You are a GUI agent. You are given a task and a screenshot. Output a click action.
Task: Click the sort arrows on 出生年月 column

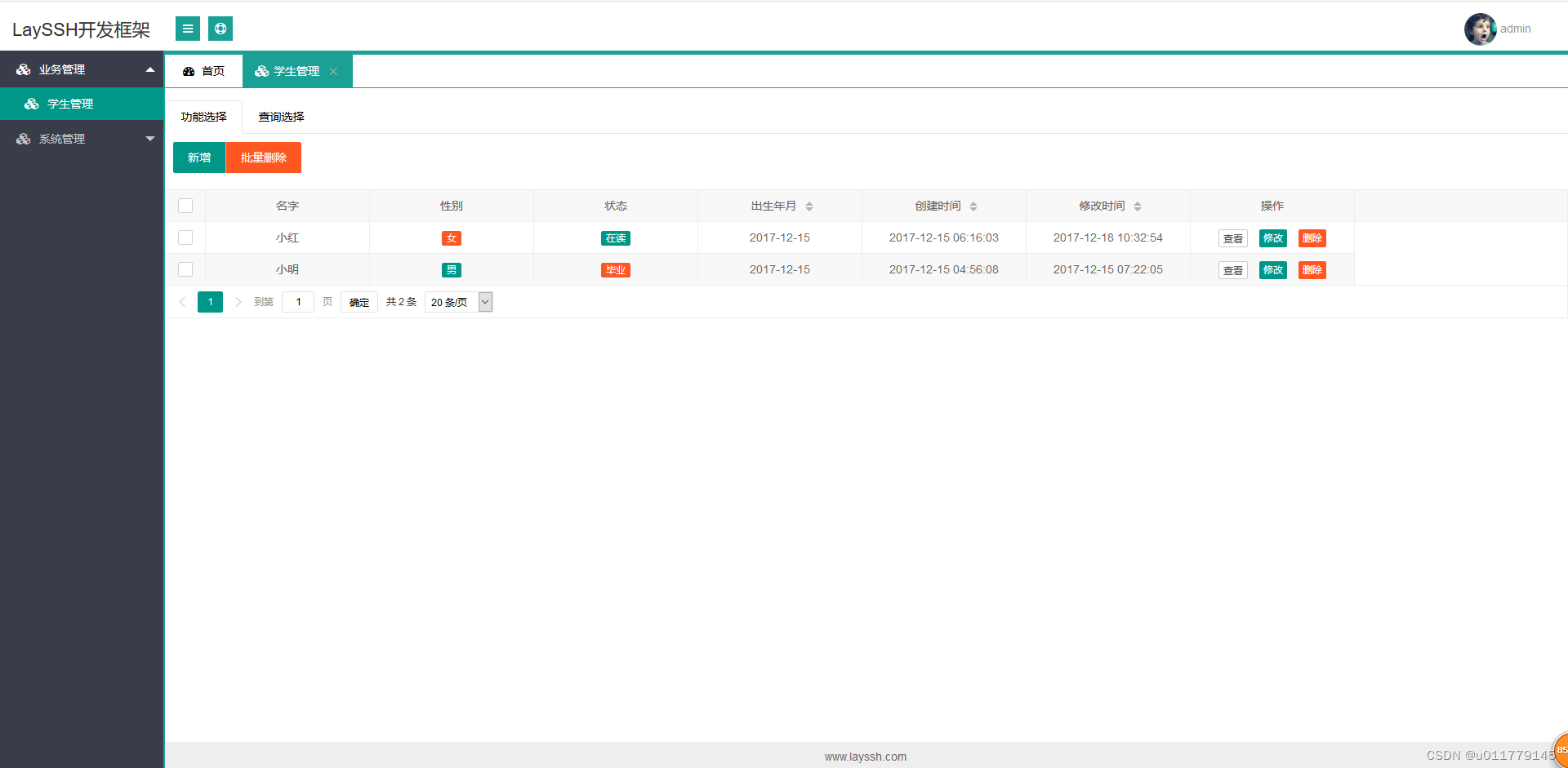809,206
